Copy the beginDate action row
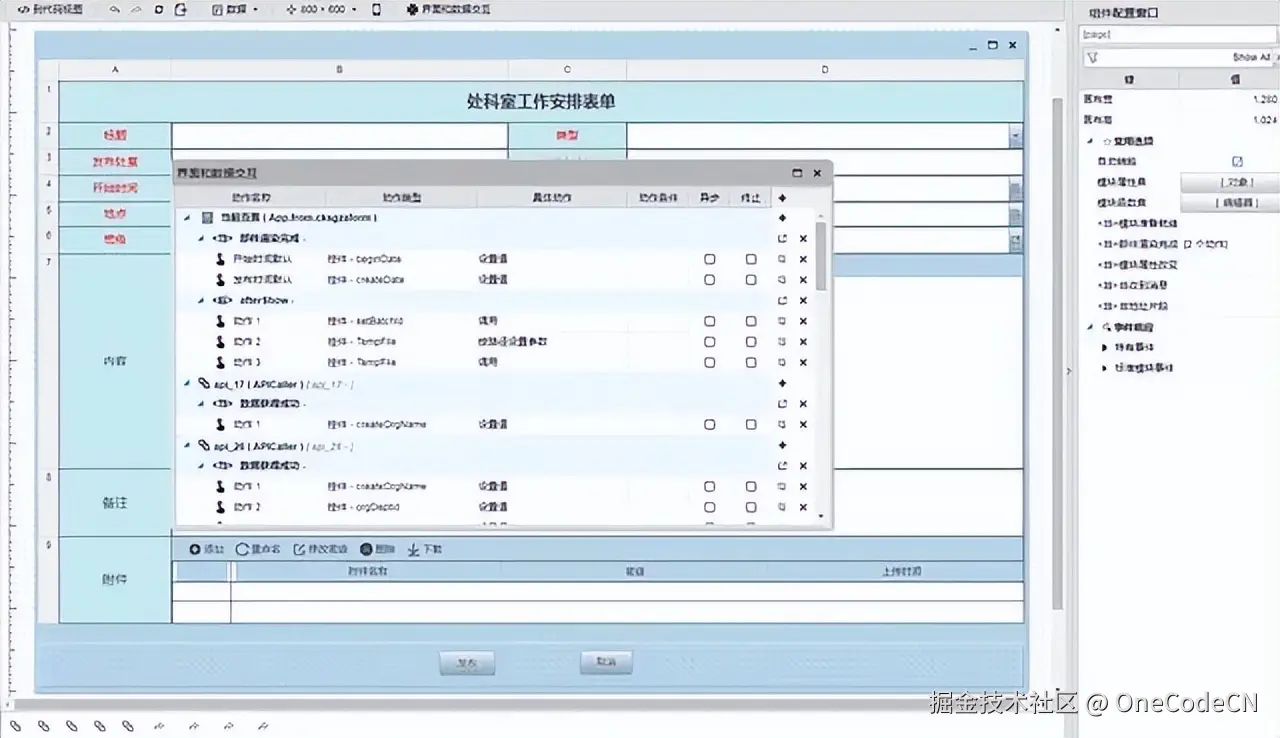 click(x=782, y=259)
